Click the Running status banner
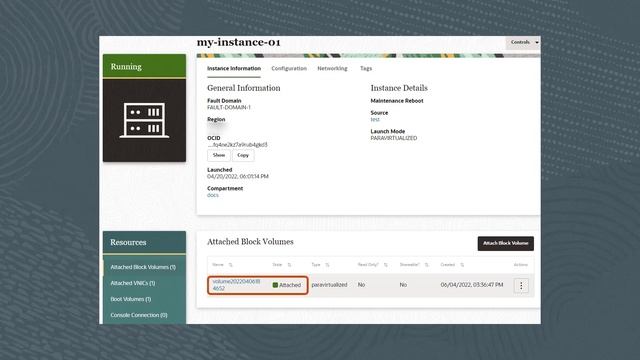This screenshot has height=360, width=640. coord(144,66)
